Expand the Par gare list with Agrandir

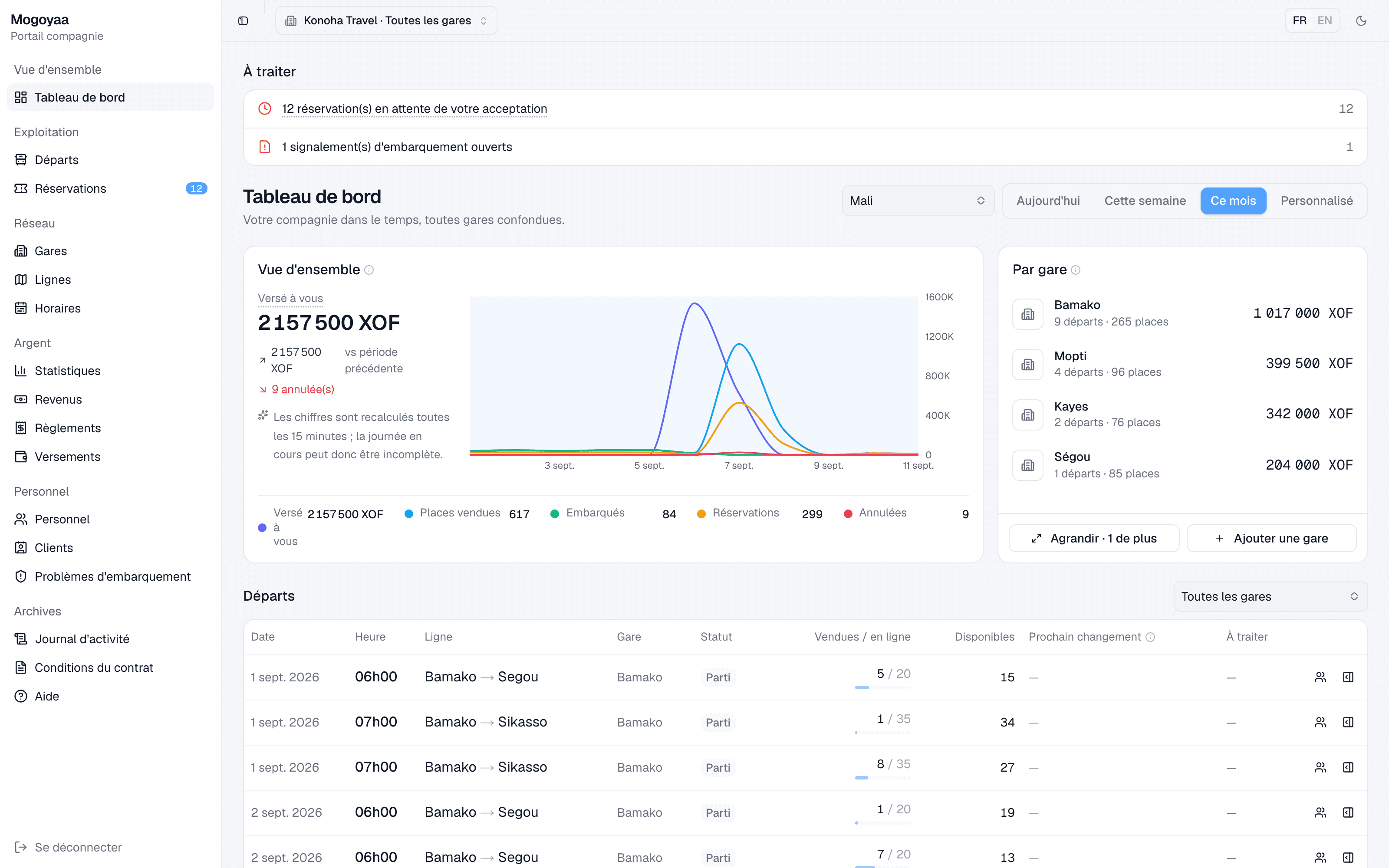point(1094,539)
